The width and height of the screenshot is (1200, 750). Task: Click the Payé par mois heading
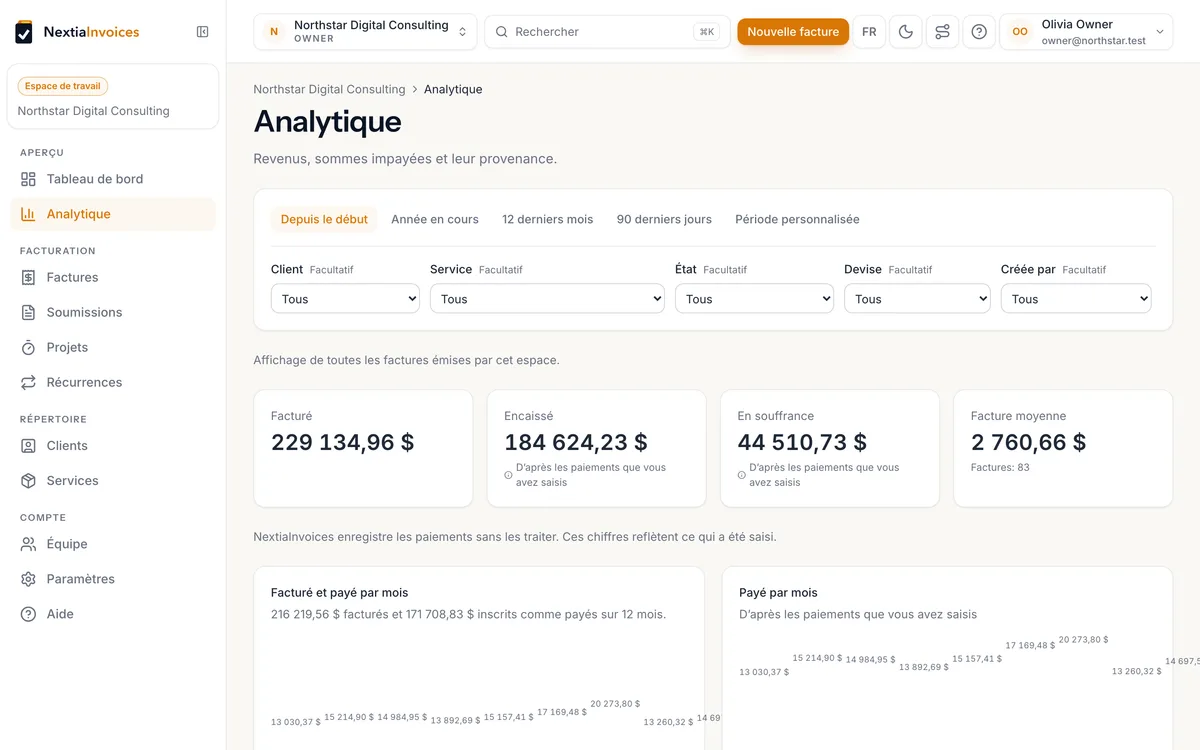pyautogui.click(x=778, y=593)
